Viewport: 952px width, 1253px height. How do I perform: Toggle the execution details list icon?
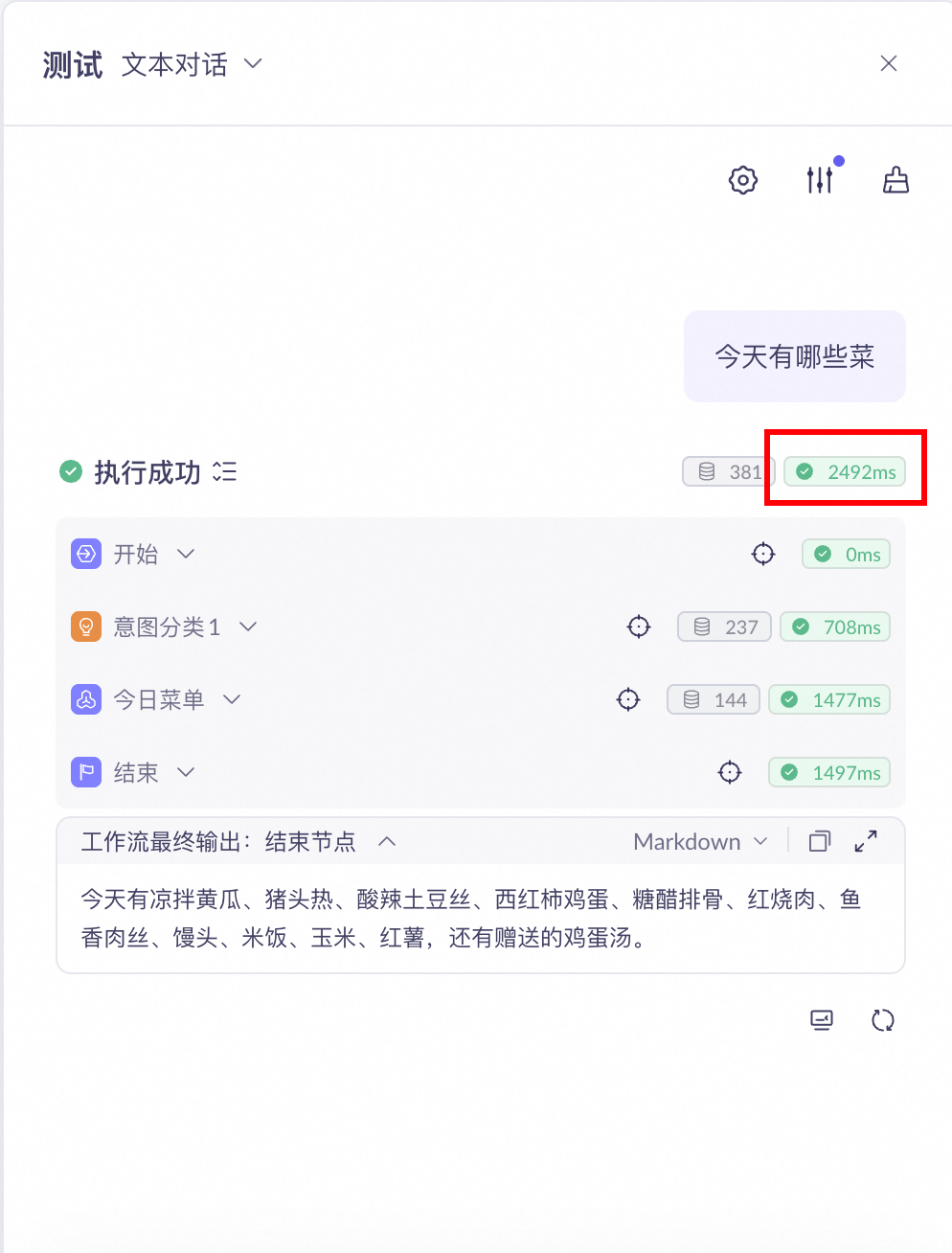[224, 471]
